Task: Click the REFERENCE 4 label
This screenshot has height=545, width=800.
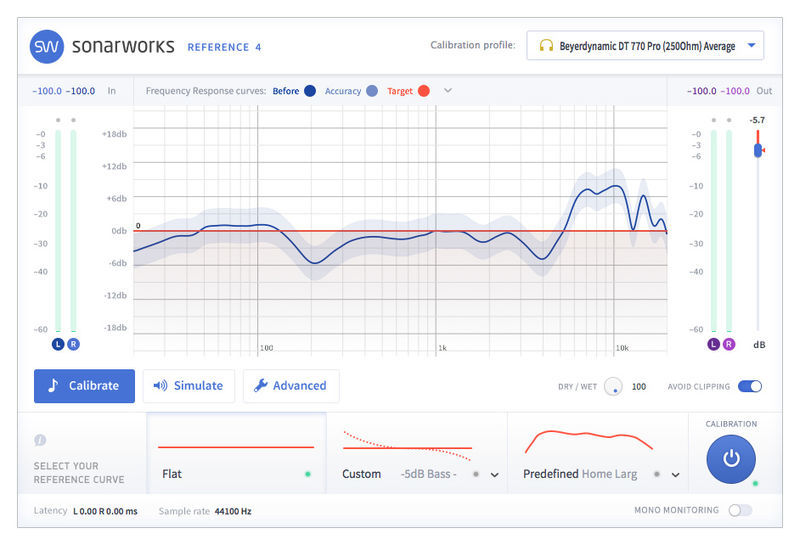Action: pos(224,47)
